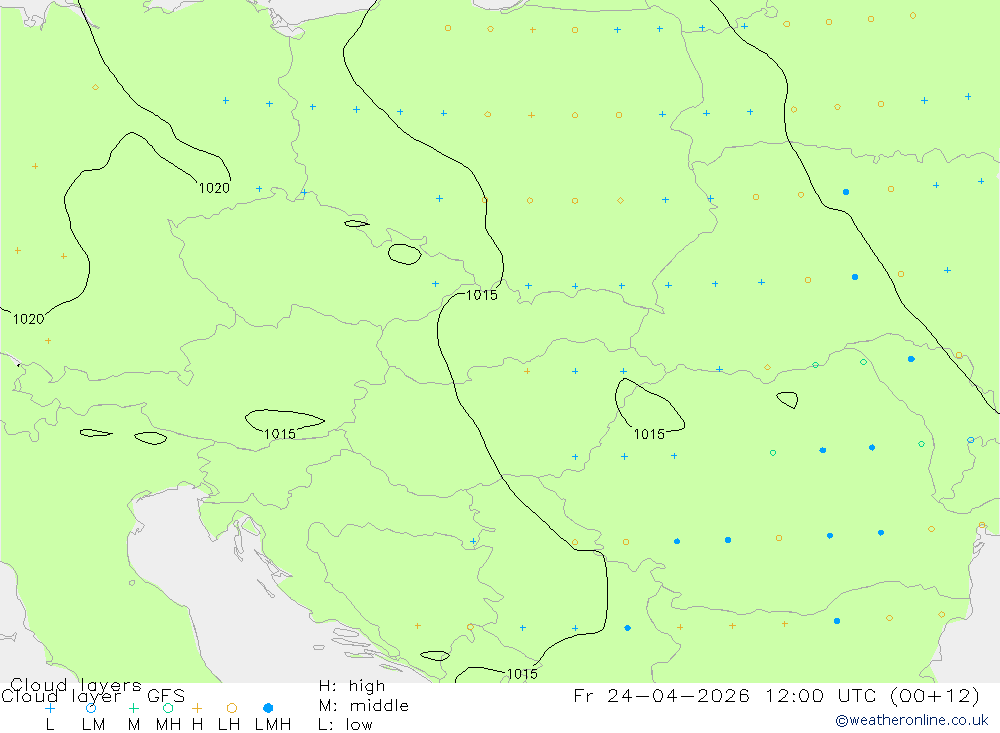Click the 'GFS' model label
1000x733 pixels.
click(x=166, y=696)
